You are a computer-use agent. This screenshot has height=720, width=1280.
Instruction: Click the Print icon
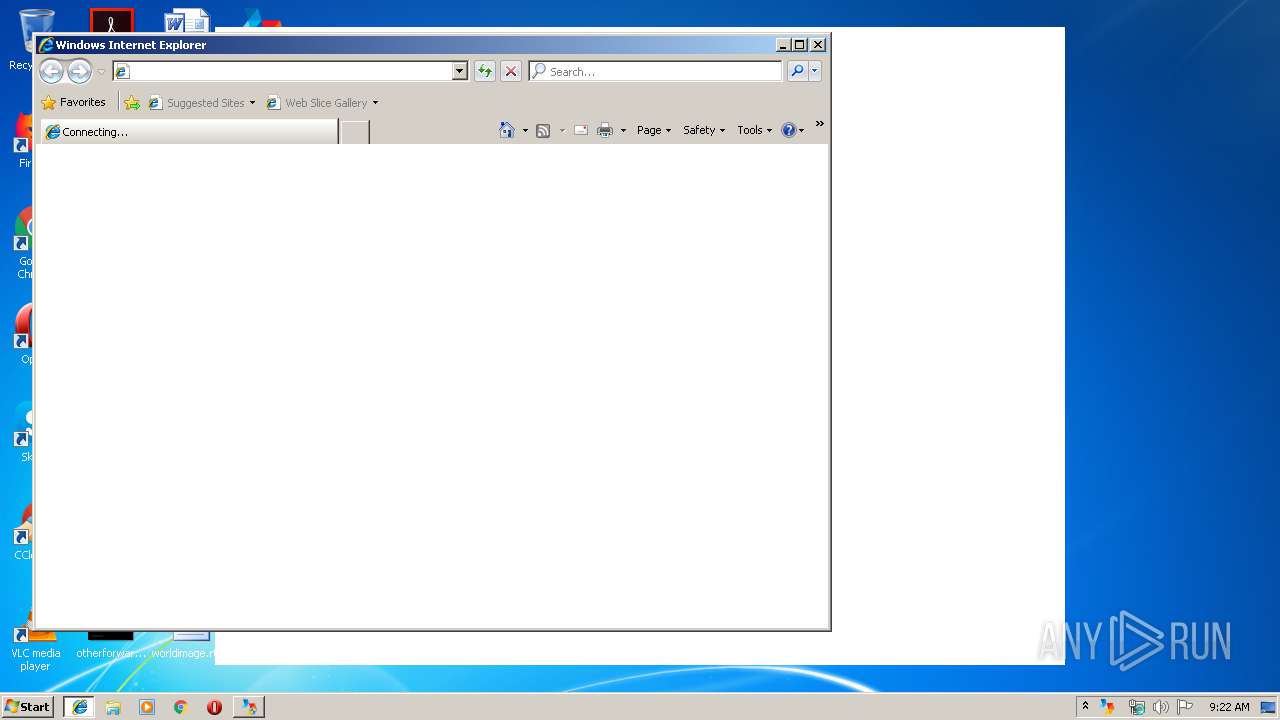click(x=605, y=130)
